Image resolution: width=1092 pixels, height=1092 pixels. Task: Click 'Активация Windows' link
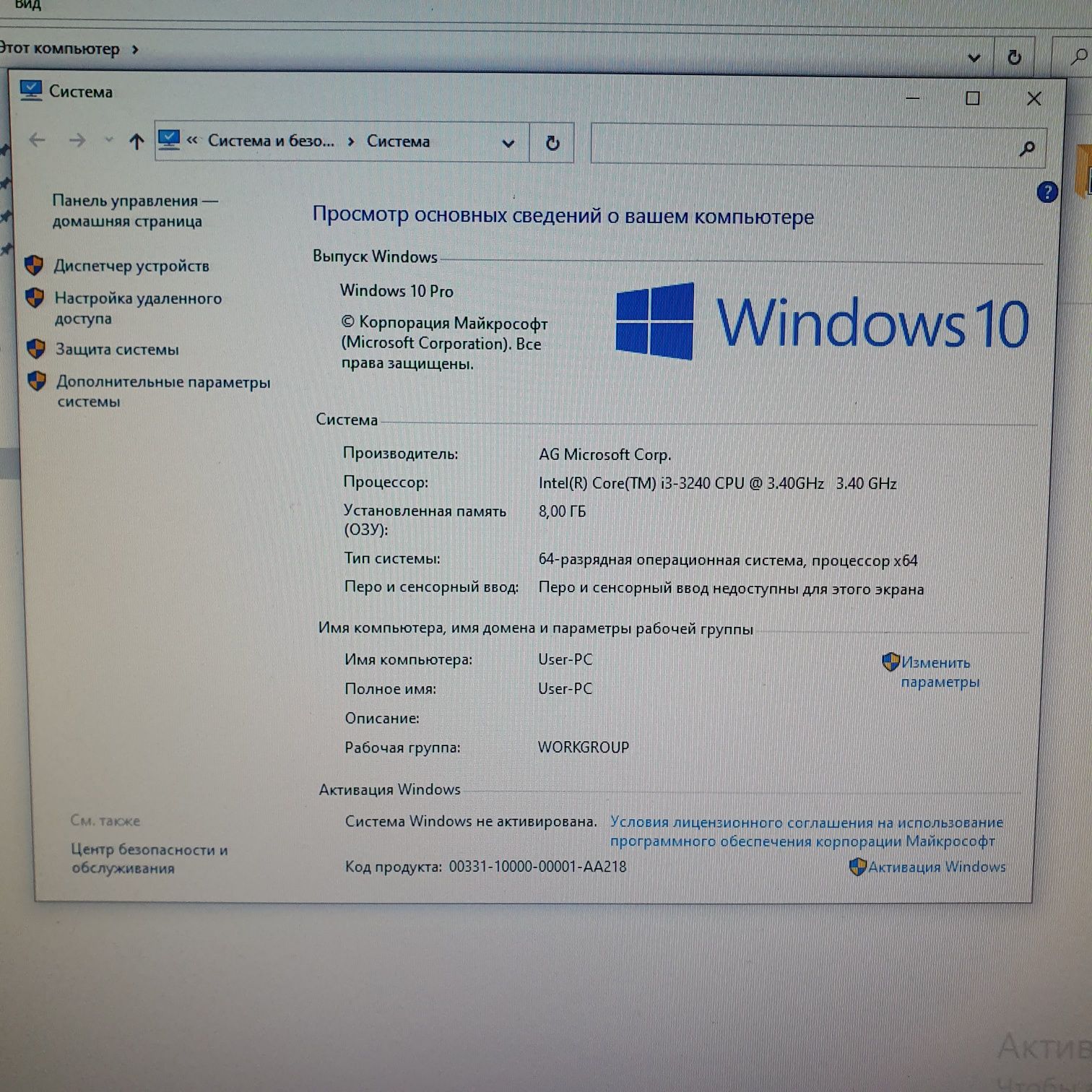pyautogui.click(x=936, y=867)
